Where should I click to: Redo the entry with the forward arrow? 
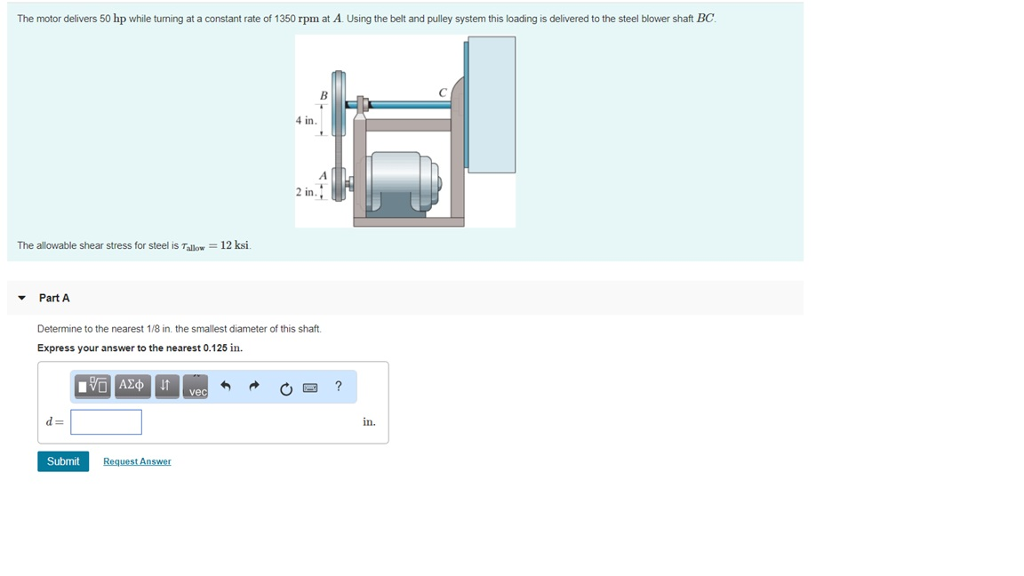(x=254, y=385)
